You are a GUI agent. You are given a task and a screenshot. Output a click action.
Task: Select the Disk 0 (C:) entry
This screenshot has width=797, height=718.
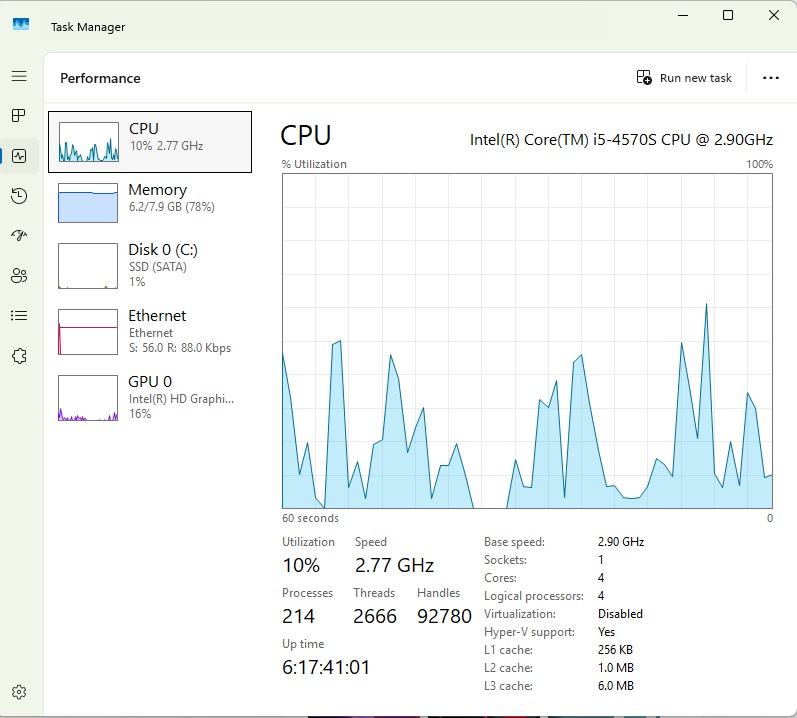(150, 266)
